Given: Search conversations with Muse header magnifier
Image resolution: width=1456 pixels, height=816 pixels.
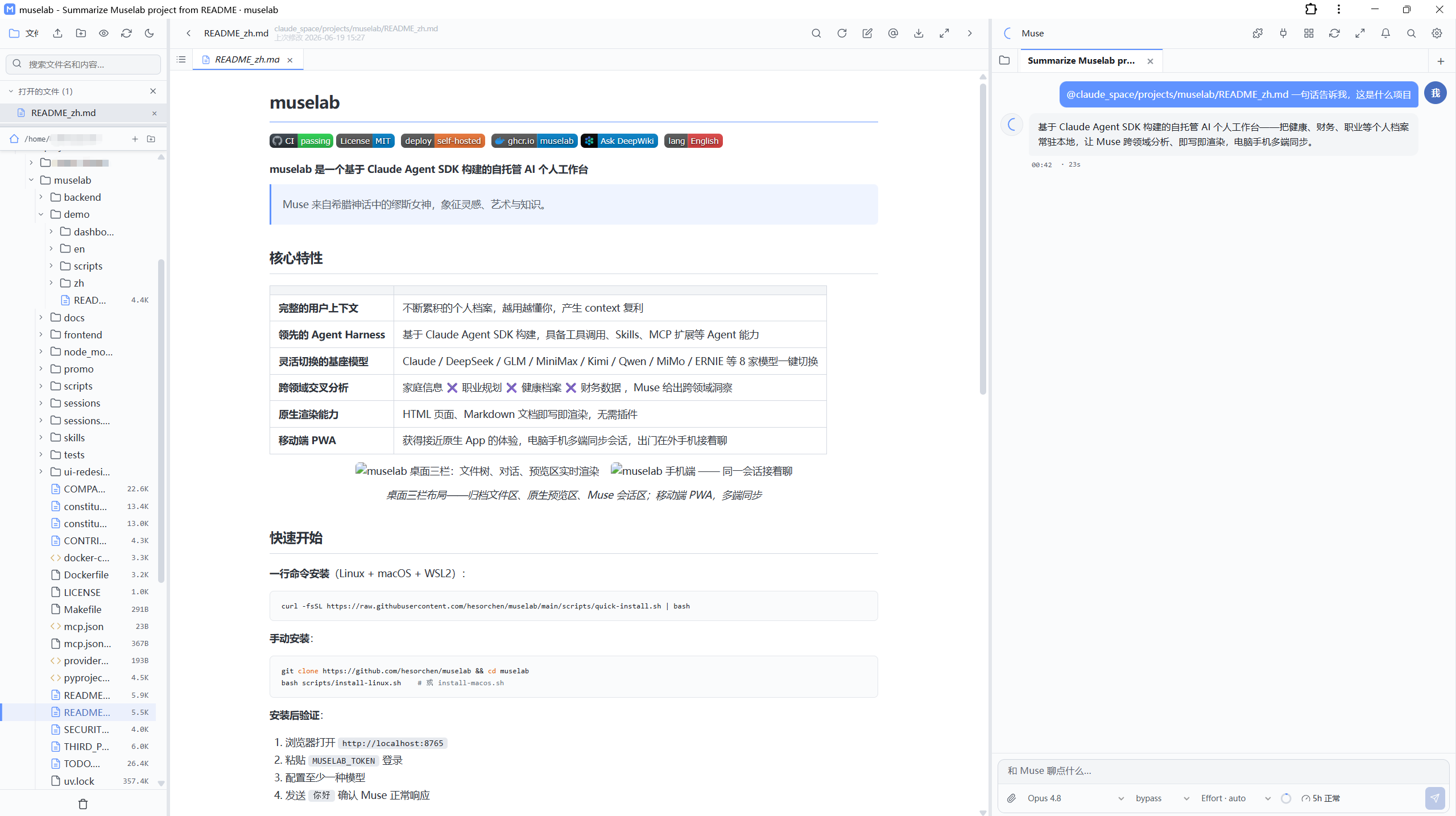Looking at the screenshot, I should coord(1411,33).
